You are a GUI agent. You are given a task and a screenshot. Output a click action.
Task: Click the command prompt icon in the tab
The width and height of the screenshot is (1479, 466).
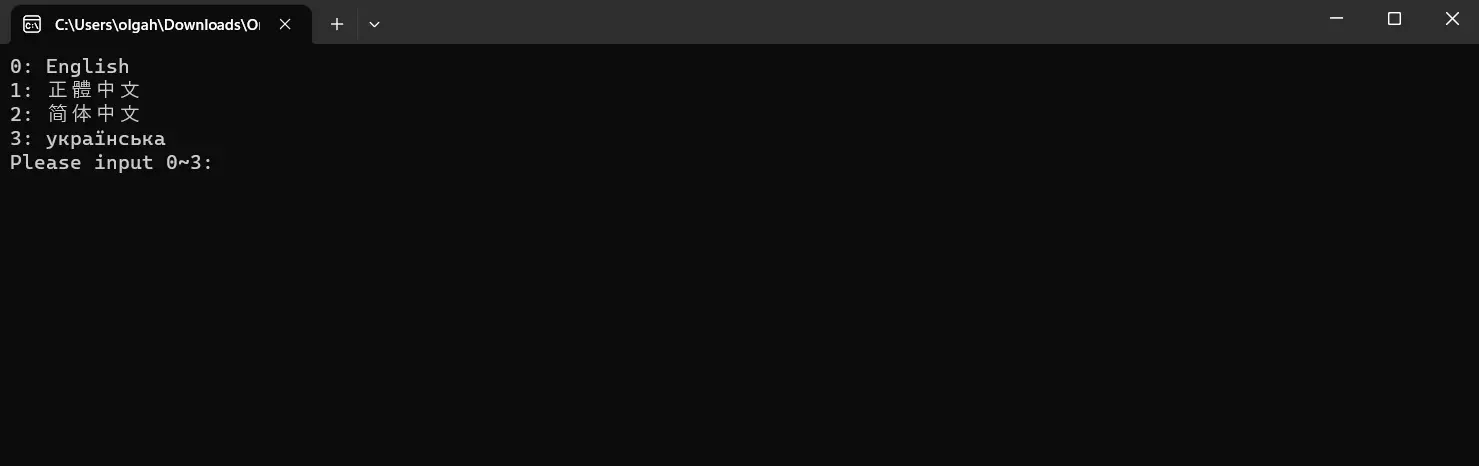pos(32,24)
